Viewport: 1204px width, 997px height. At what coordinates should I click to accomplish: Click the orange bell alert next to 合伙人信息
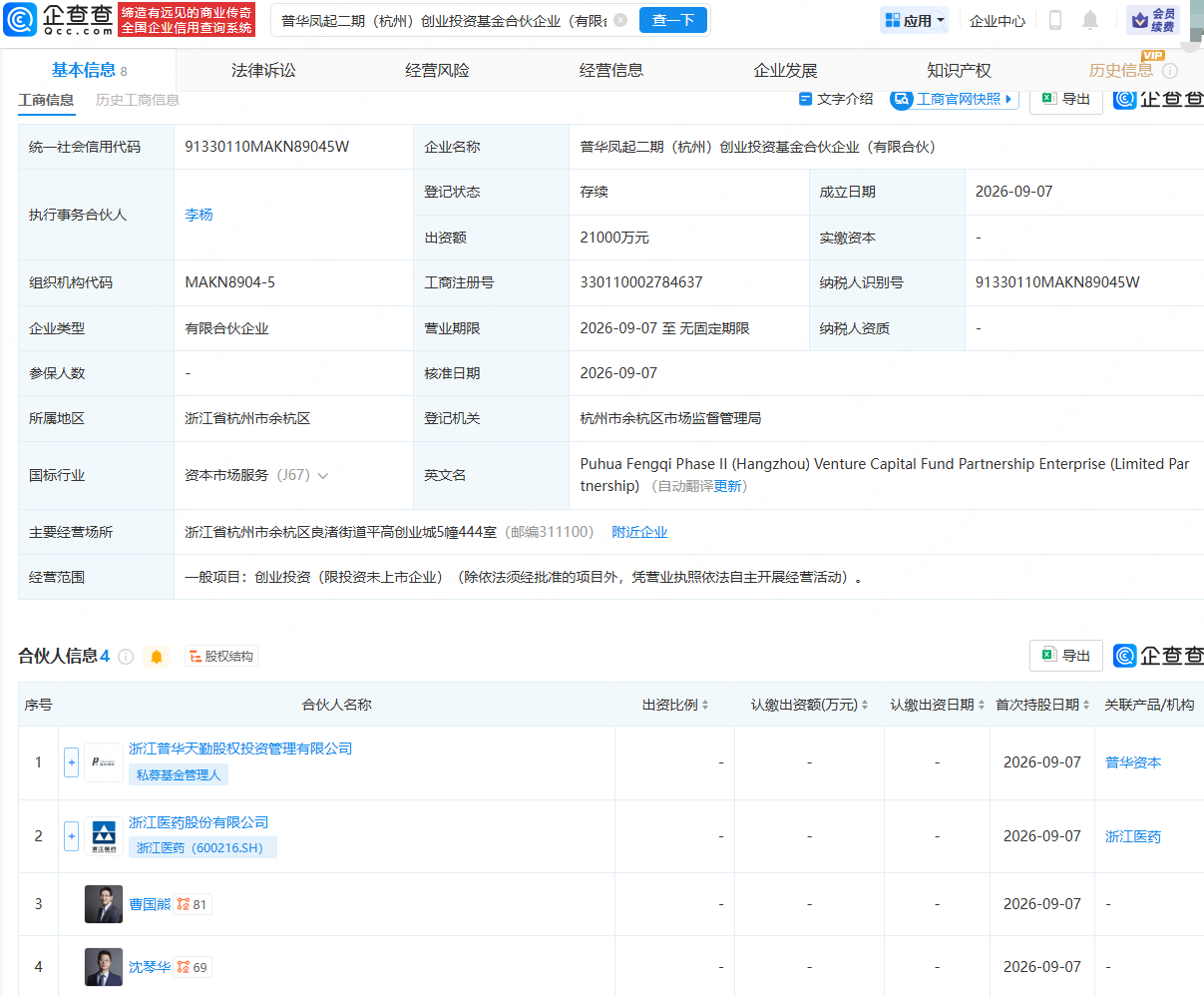pos(157,657)
